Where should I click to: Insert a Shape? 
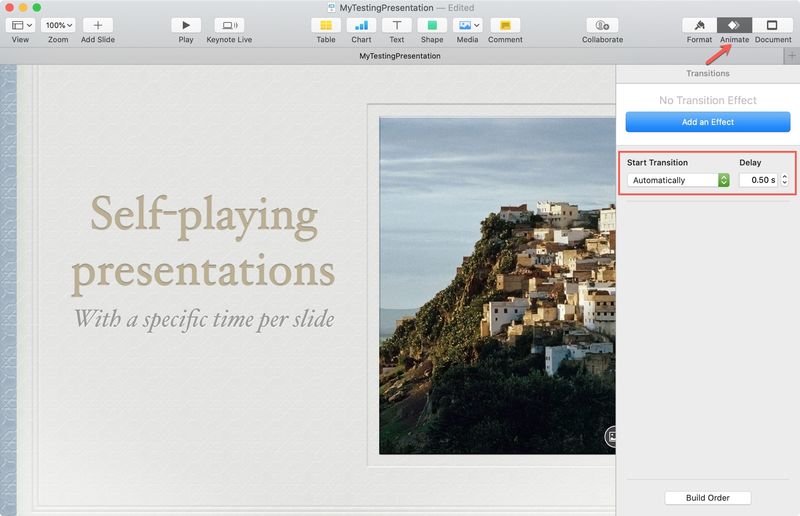click(432, 25)
